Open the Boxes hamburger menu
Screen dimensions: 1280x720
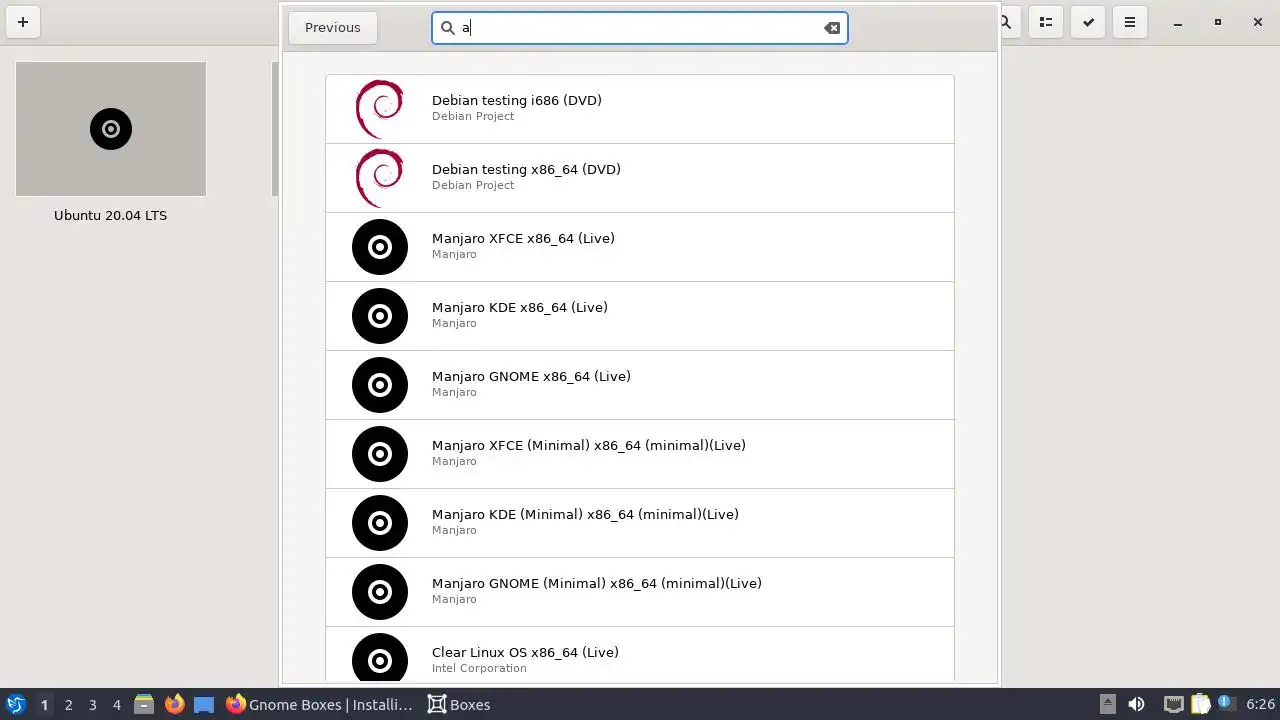coord(1130,22)
